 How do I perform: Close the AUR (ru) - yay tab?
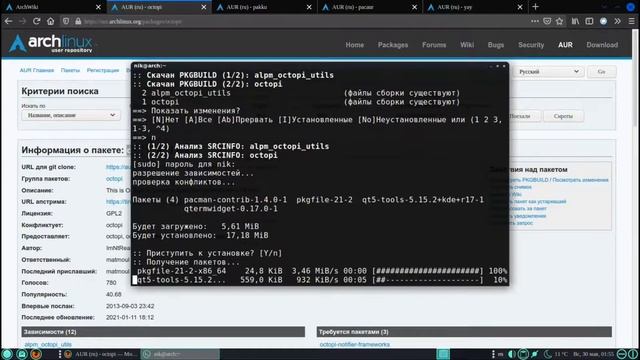[x=520, y=7]
